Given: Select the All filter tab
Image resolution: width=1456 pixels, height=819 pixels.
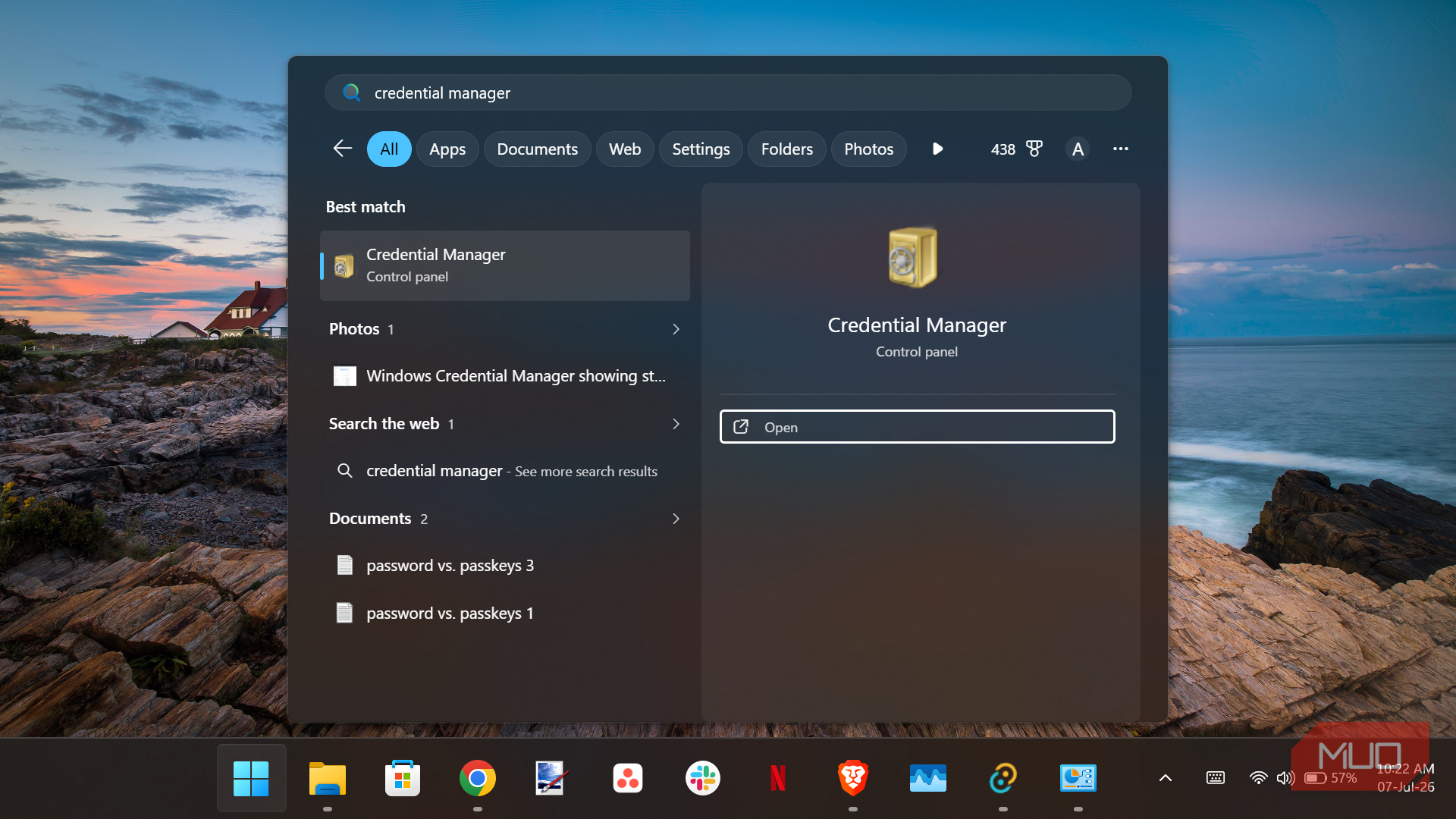Looking at the screenshot, I should coord(389,149).
